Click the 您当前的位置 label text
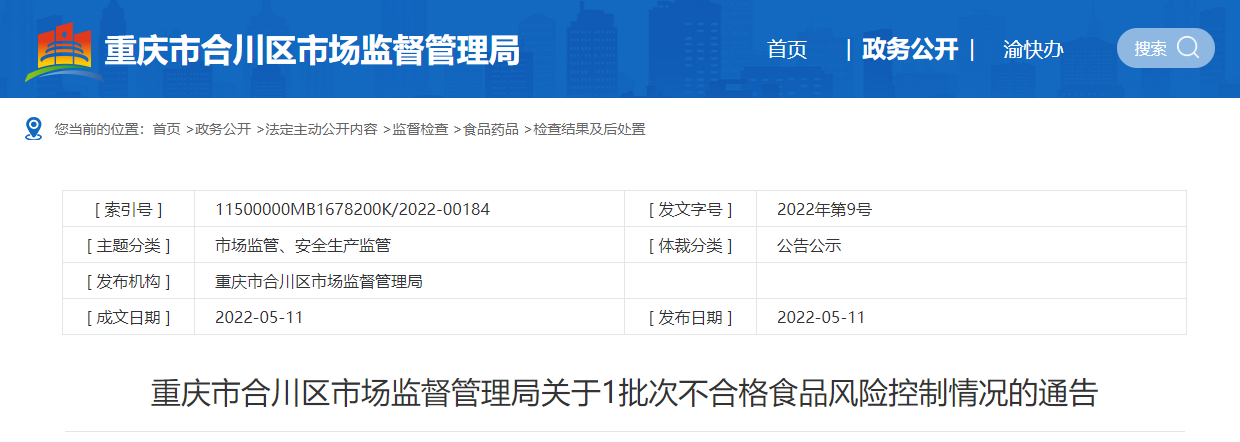 pos(100,129)
